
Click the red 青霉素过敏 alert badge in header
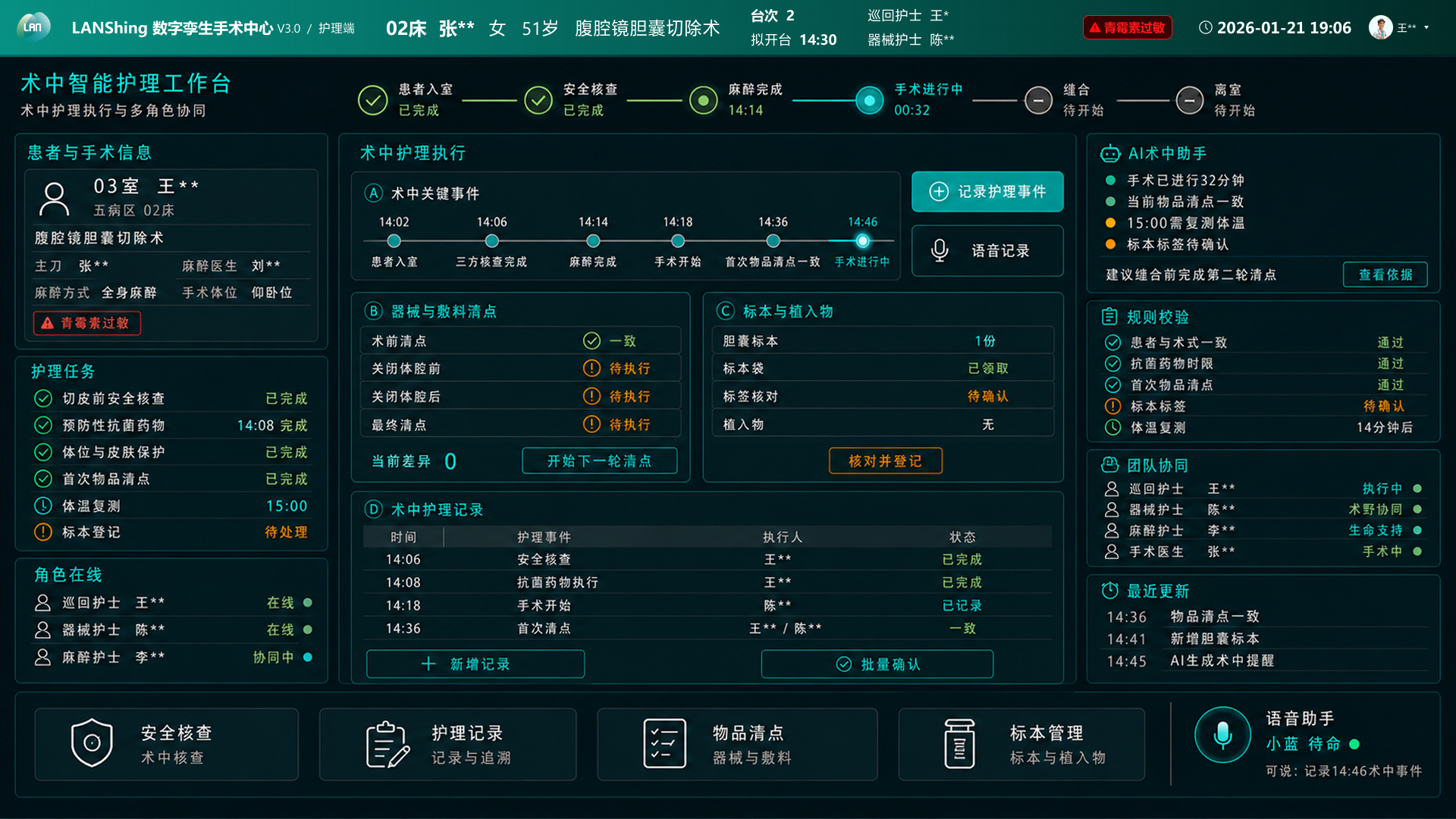coord(1127,27)
